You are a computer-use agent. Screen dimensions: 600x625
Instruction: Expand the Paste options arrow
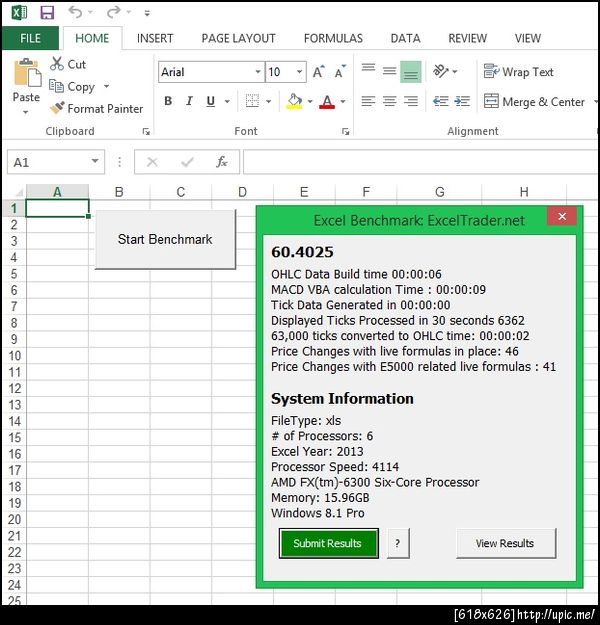pyautogui.click(x=26, y=112)
